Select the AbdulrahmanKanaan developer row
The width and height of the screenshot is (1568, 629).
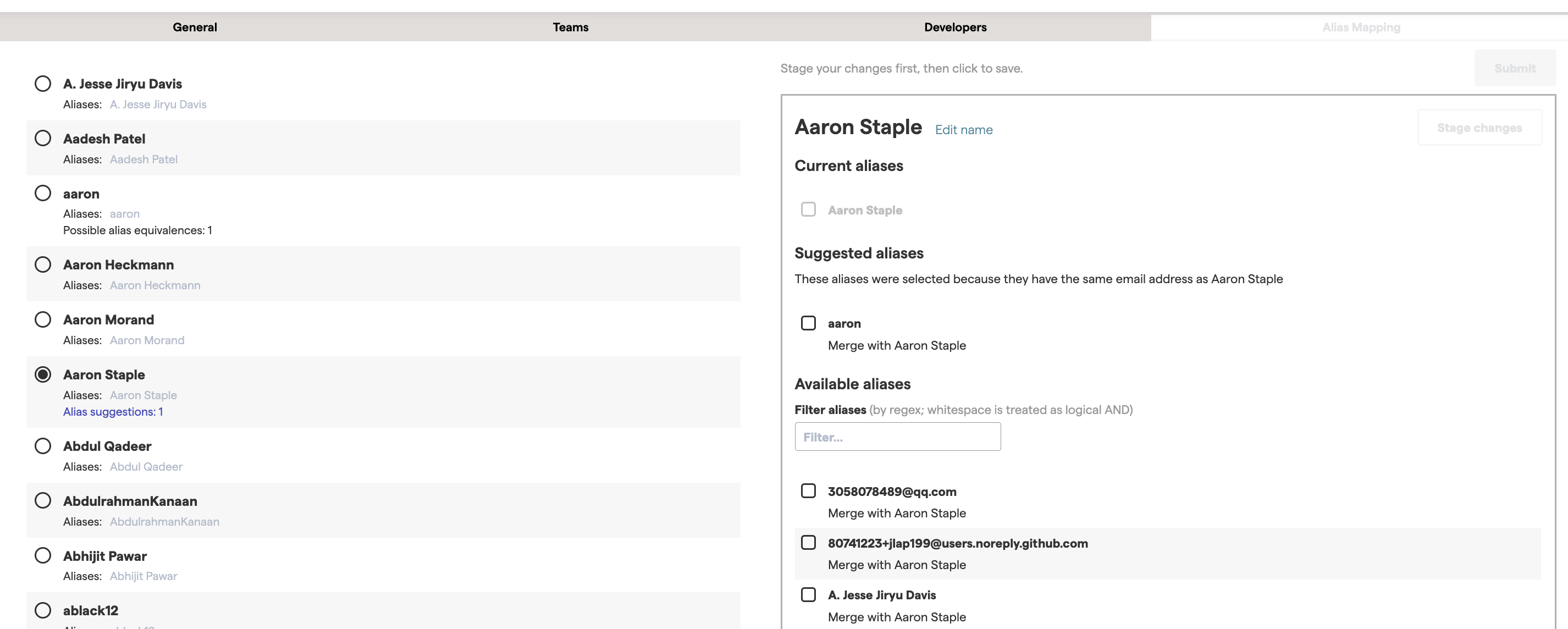43,500
